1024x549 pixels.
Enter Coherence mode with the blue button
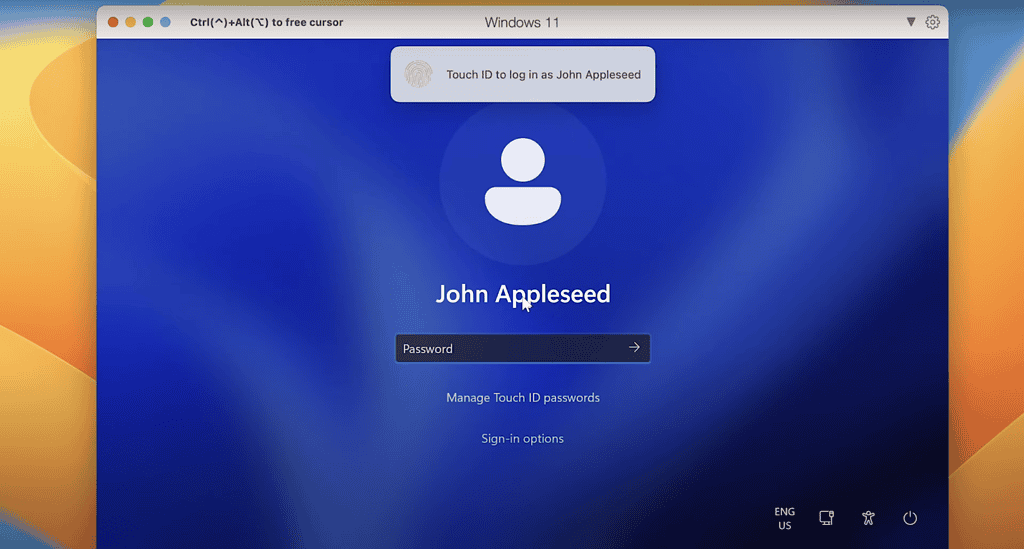click(165, 22)
